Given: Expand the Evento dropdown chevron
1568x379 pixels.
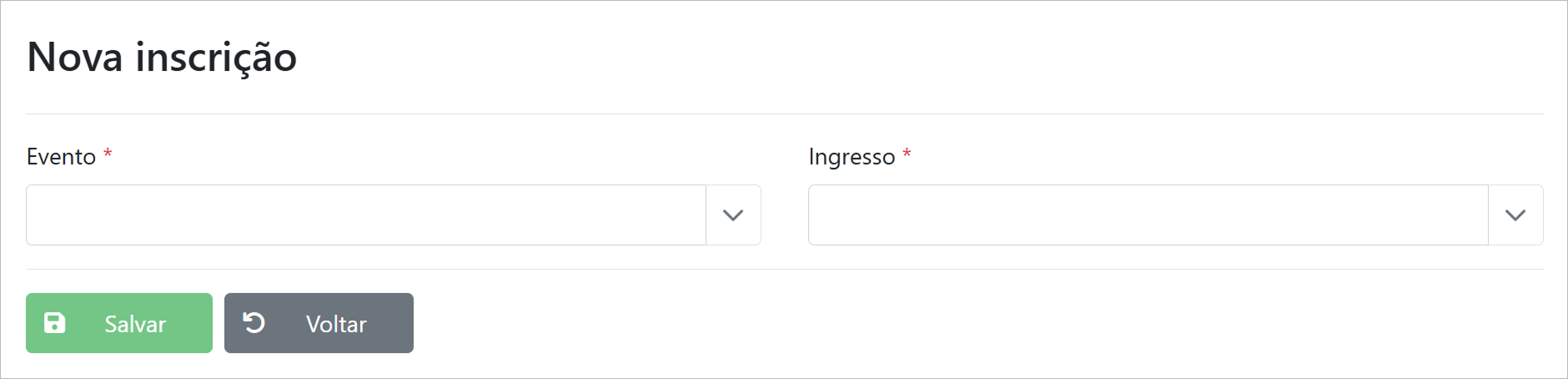Looking at the screenshot, I should [x=733, y=215].
